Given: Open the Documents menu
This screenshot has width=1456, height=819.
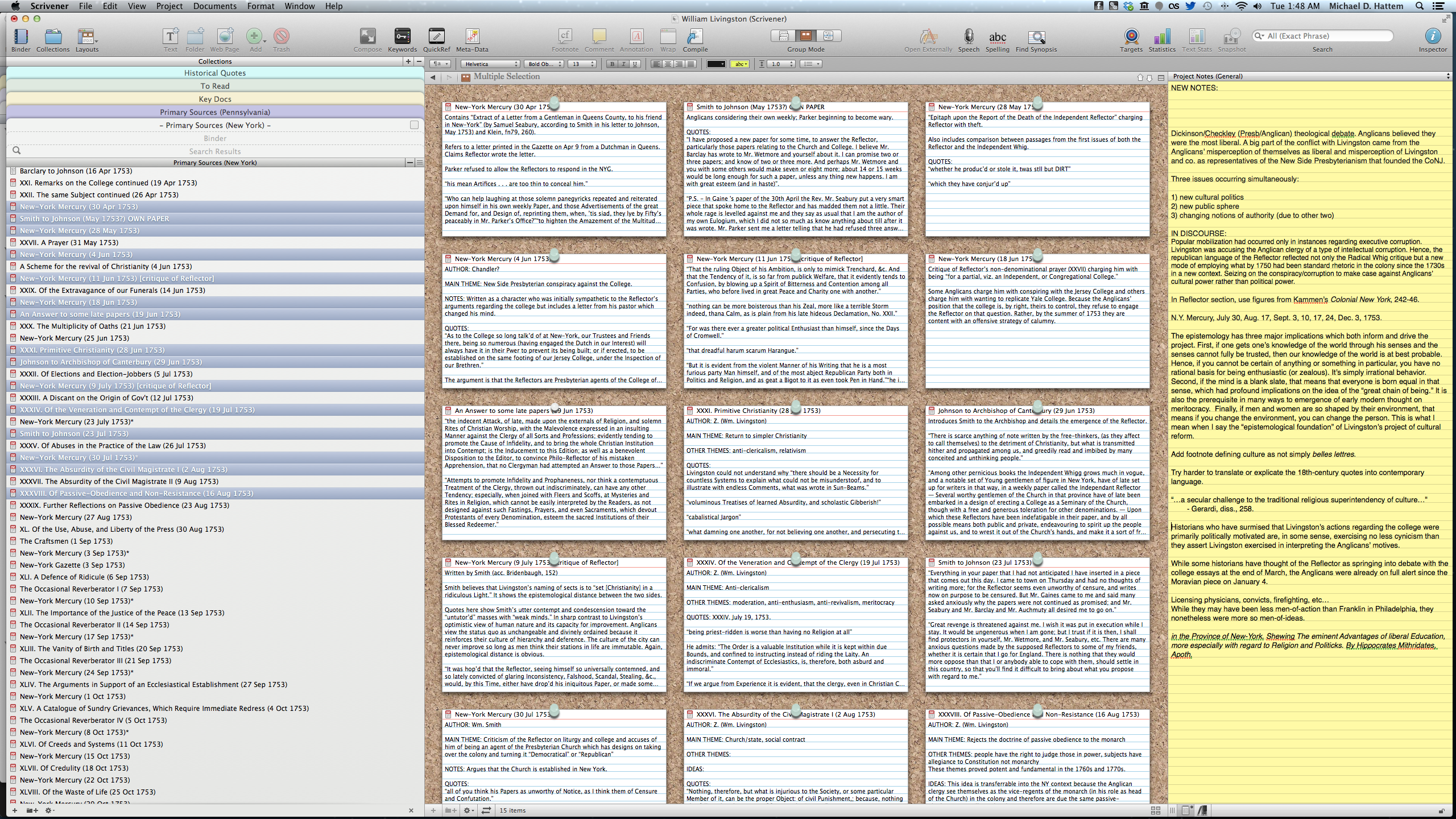Looking at the screenshot, I should tap(214, 6).
